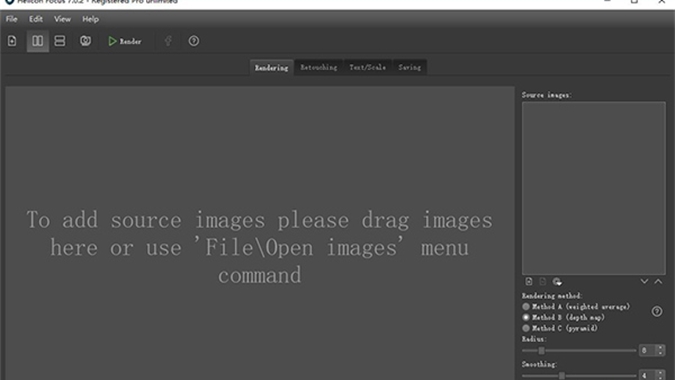This screenshot has width=675, height=380.
Task: Select Method C (pyramid)
Action: click(560, 328)
